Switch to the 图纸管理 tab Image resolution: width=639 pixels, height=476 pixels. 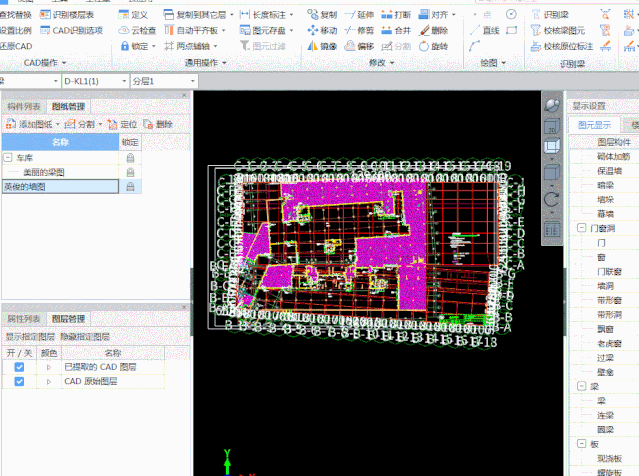pyautogui.click(x=68, y=107)
